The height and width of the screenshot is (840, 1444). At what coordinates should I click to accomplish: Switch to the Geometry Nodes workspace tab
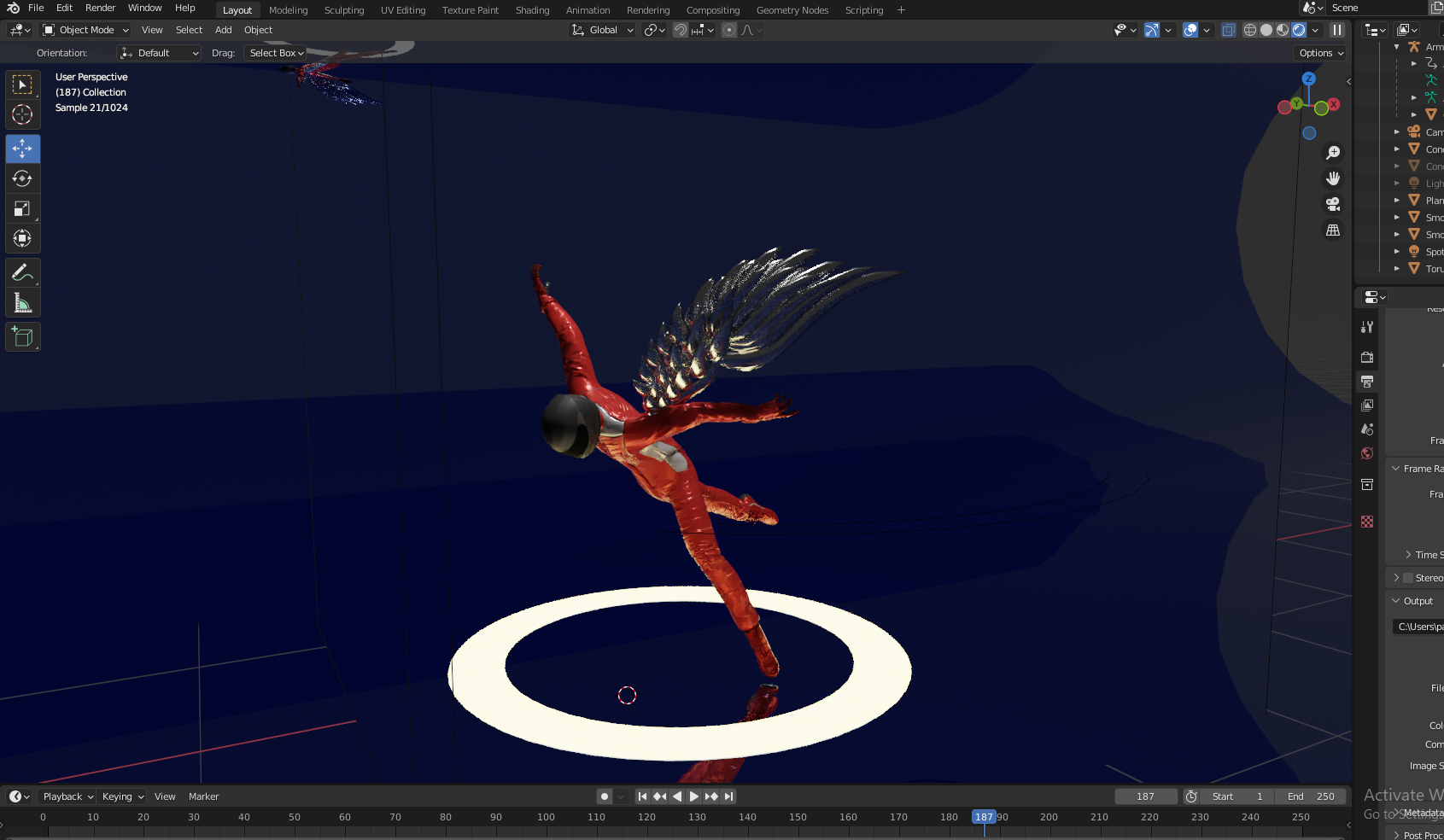[792, 10]
